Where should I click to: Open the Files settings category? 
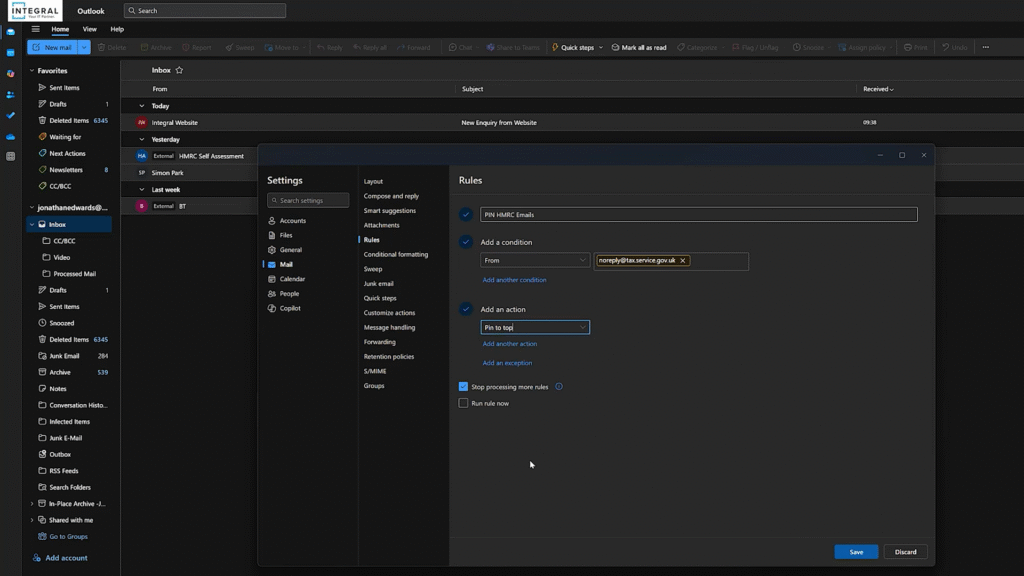(x=286, y=235)
